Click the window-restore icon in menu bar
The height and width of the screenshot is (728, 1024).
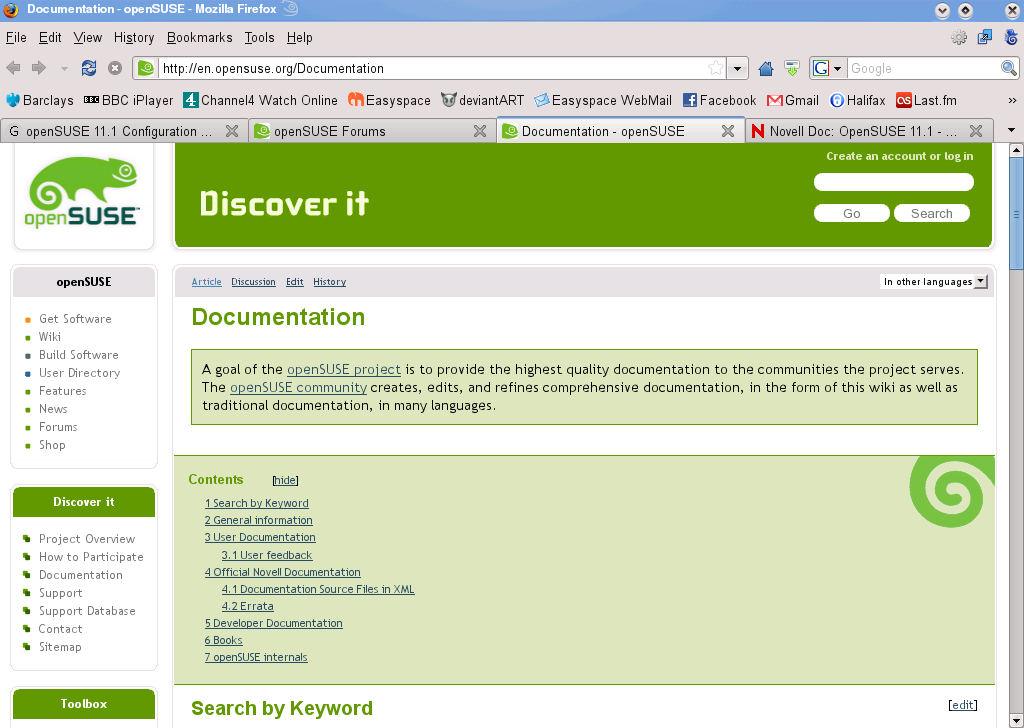985,38
